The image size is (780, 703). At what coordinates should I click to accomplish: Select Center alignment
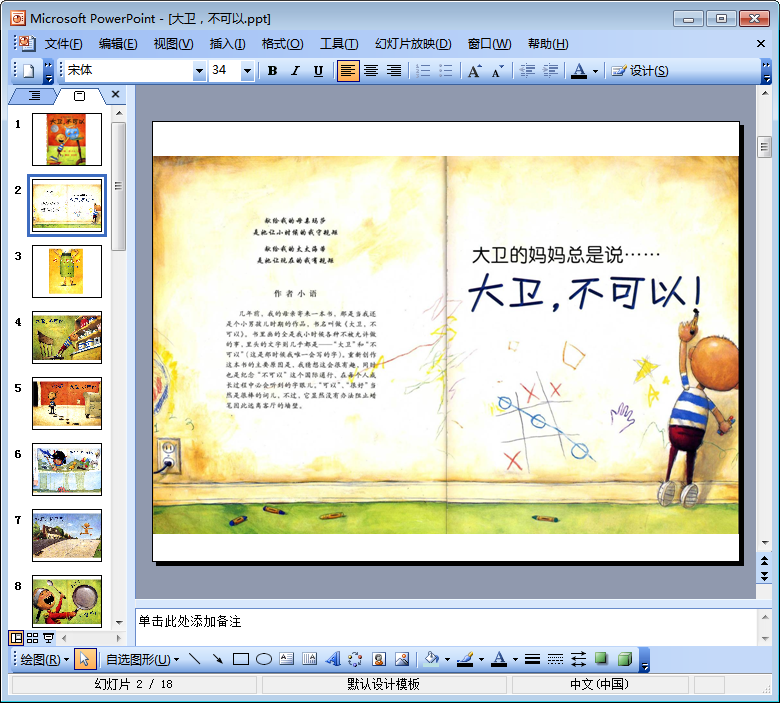pos(371,71)
